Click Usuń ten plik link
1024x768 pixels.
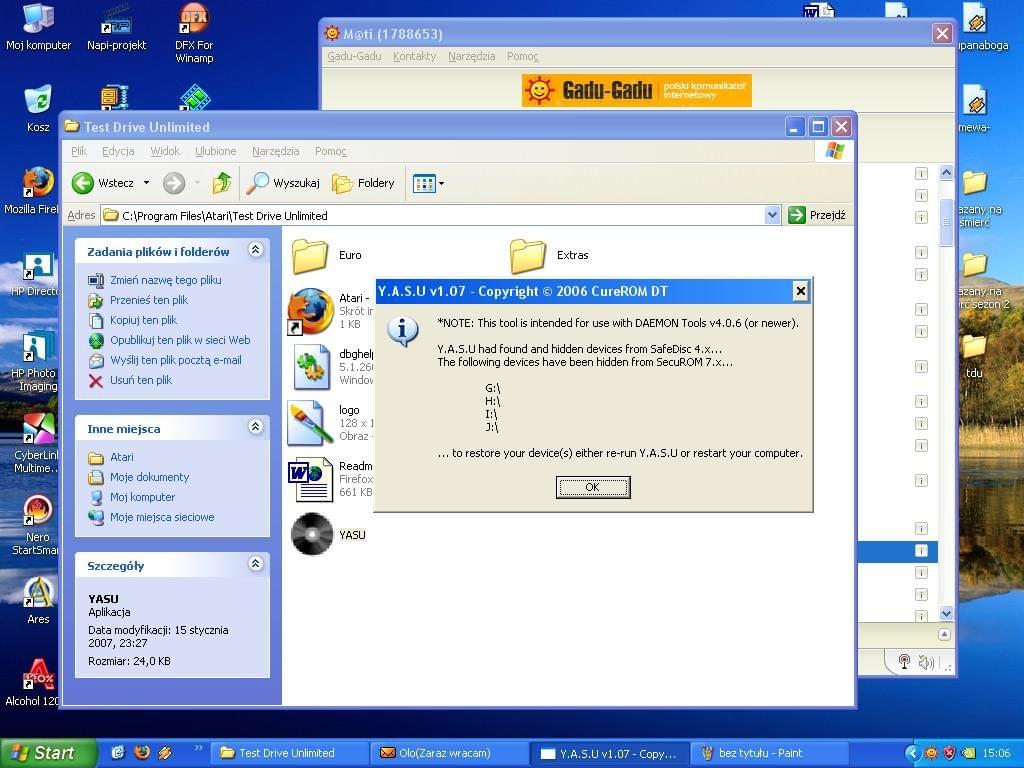tap(141, 380)
